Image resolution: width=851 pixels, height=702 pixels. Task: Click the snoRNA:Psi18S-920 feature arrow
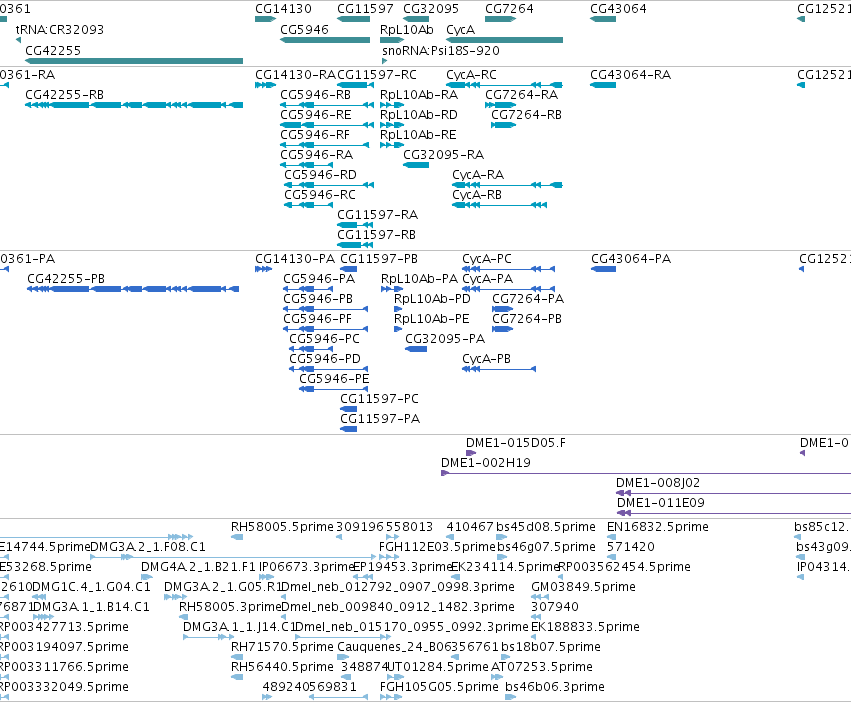(384, 61)
